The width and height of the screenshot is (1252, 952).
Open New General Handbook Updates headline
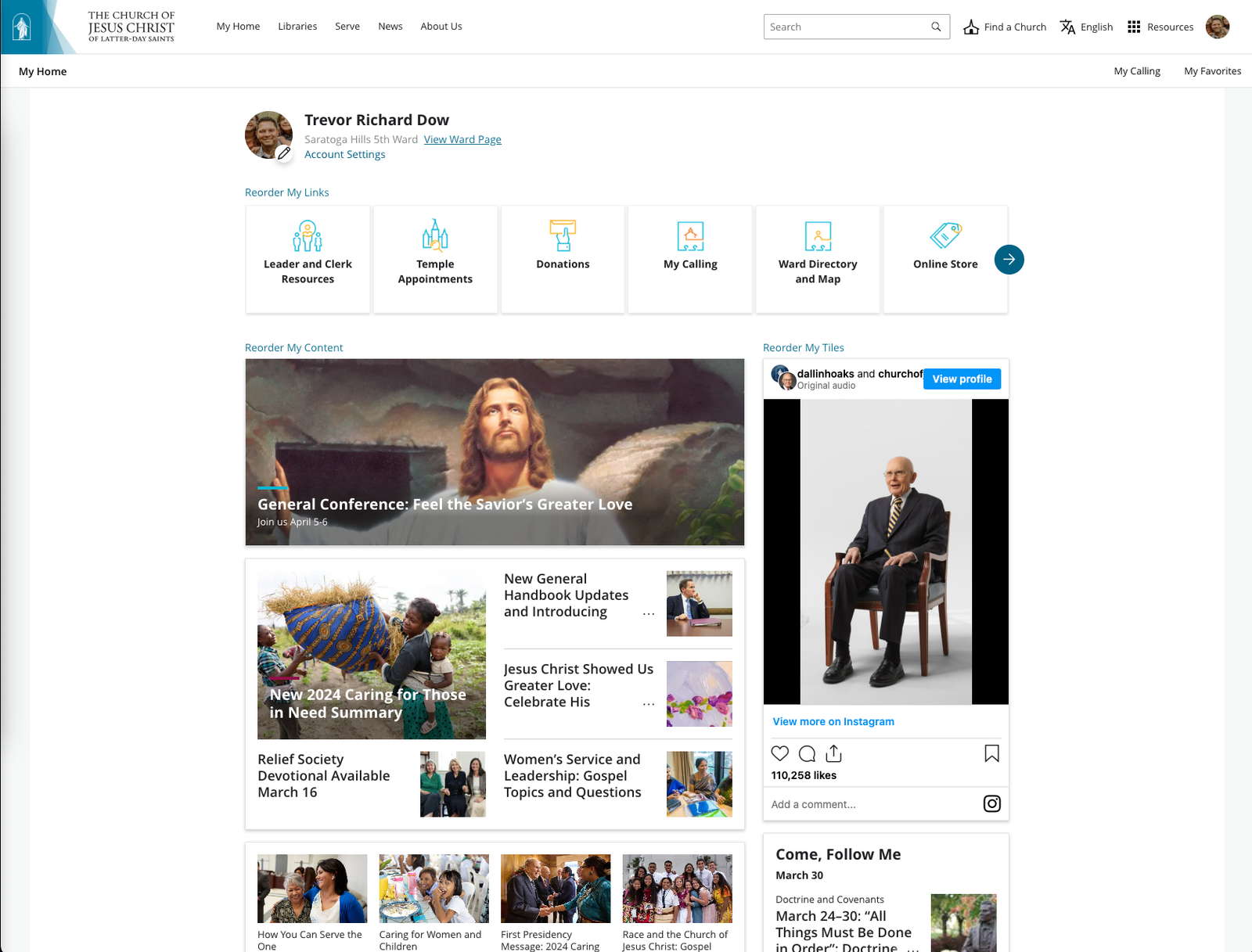pos(567,595)
